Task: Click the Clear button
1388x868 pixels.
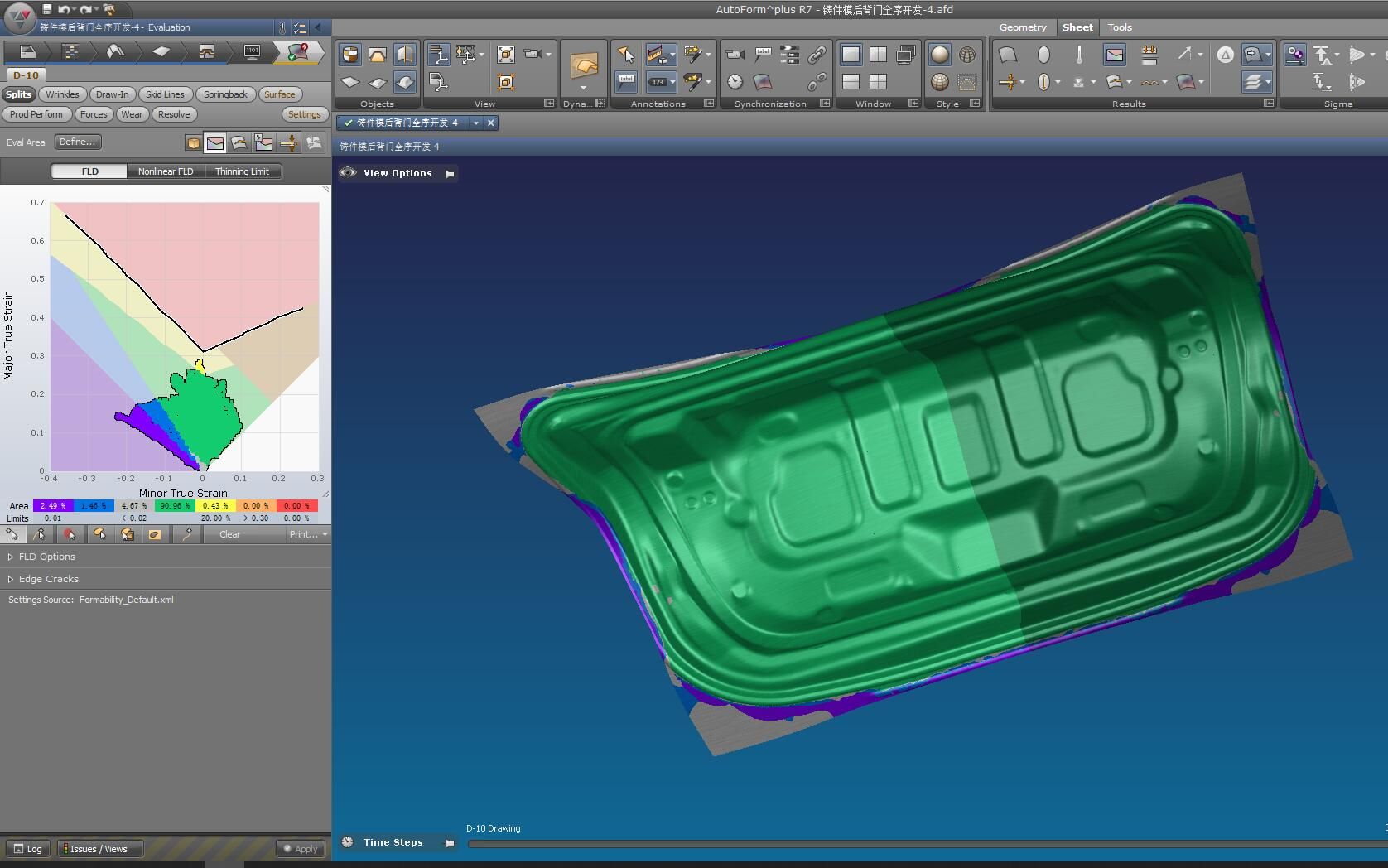Action: pos(229,534)
